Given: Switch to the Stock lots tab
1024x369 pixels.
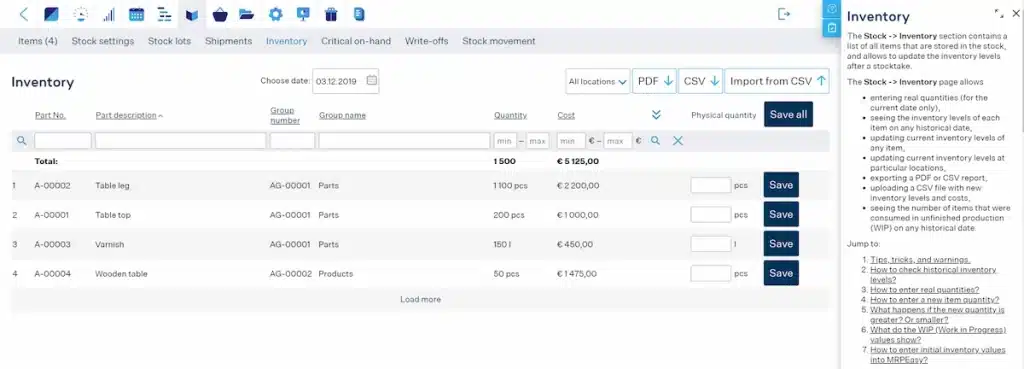Looking at the screenshot, I should pos(169,41).
